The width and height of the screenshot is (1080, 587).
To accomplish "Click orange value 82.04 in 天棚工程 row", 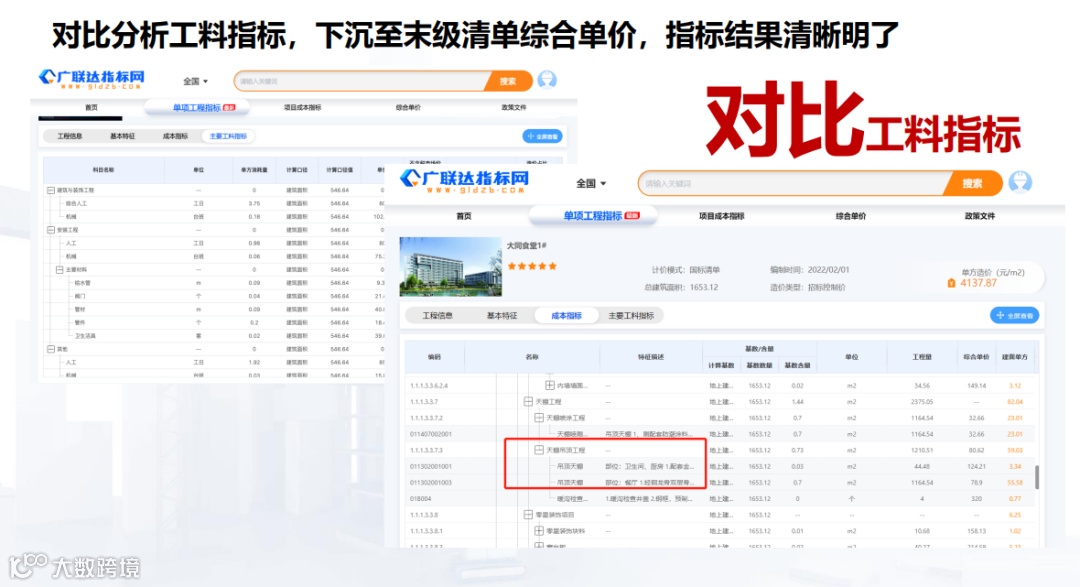I will (x=1015, y=402).
